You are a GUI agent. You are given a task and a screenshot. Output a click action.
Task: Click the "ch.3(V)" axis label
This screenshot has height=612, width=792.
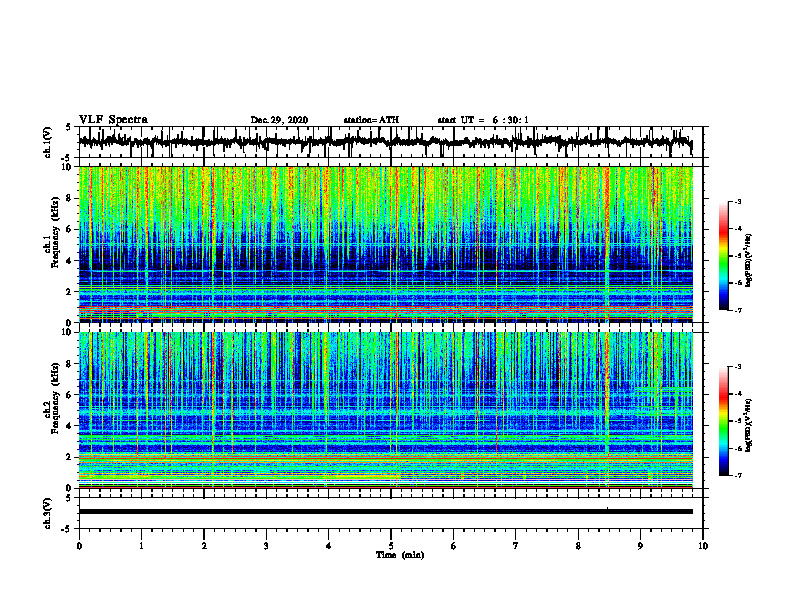pos(47,513)
